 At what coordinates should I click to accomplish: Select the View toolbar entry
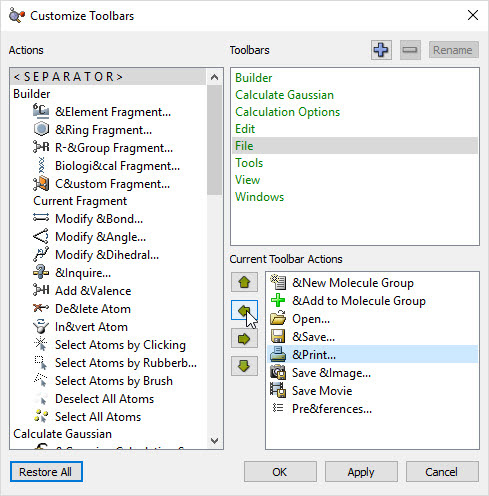(355, 180)
